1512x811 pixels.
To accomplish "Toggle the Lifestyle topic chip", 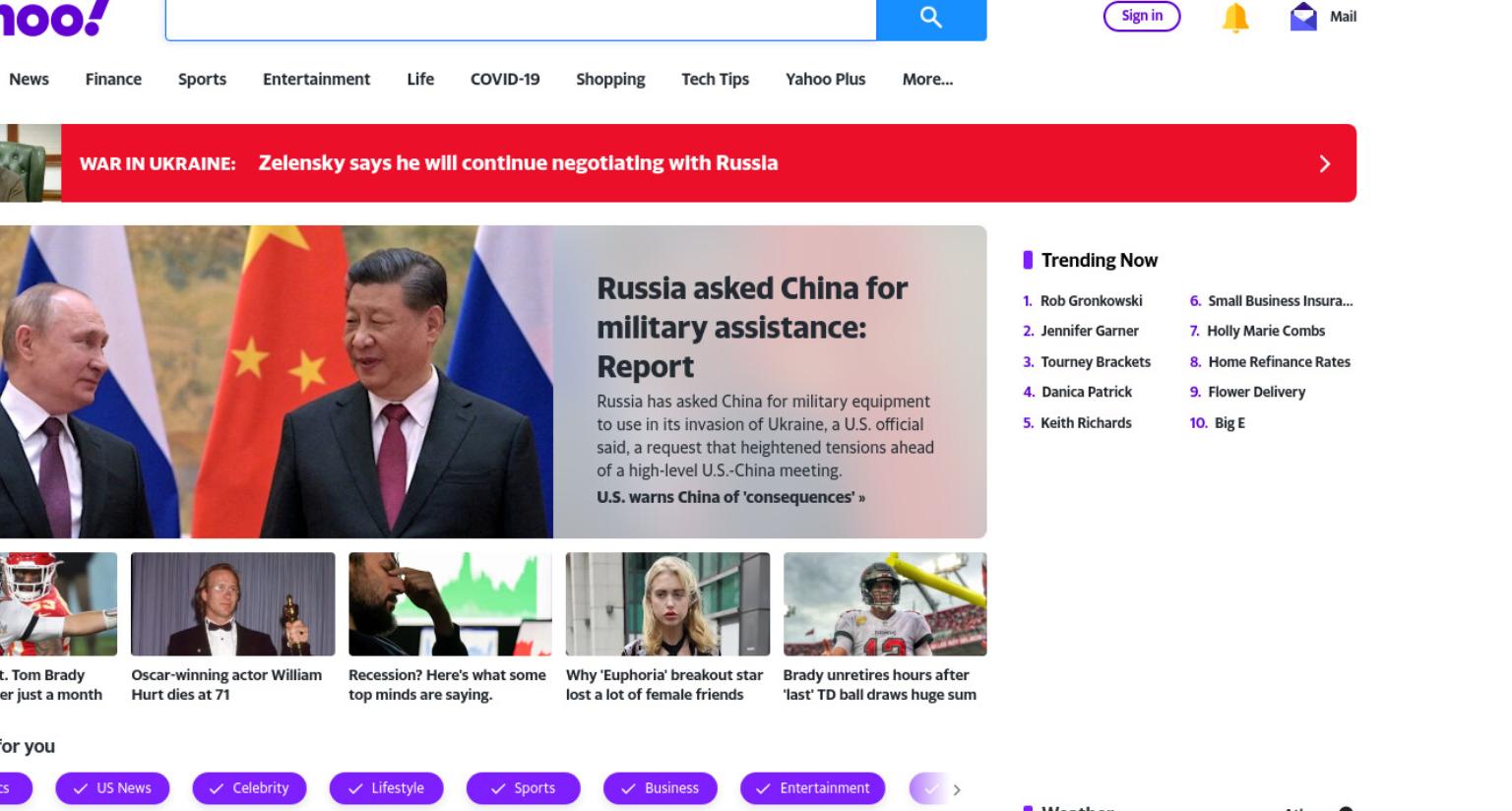I will 386,788.
